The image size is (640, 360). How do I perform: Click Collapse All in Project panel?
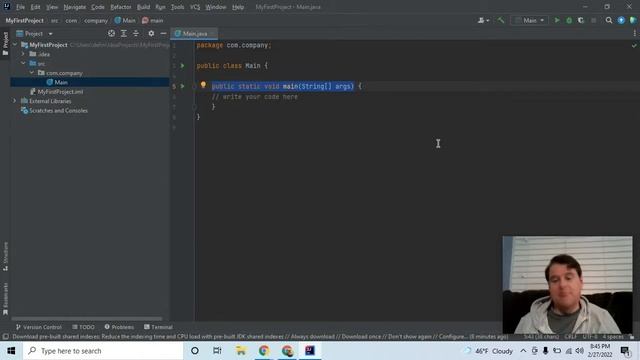point(136,33)
